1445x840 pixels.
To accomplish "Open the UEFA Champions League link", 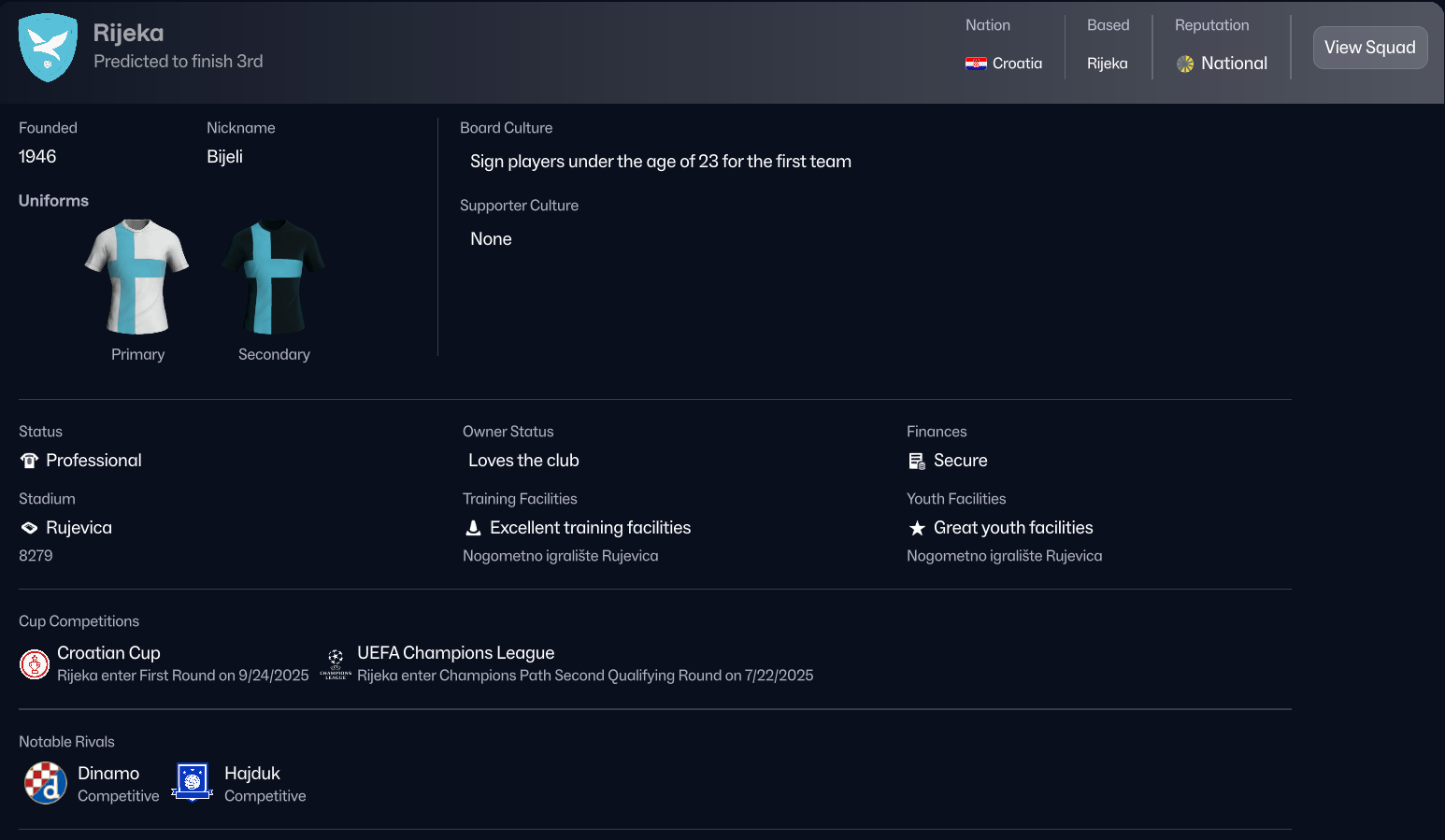I will 455,653.
